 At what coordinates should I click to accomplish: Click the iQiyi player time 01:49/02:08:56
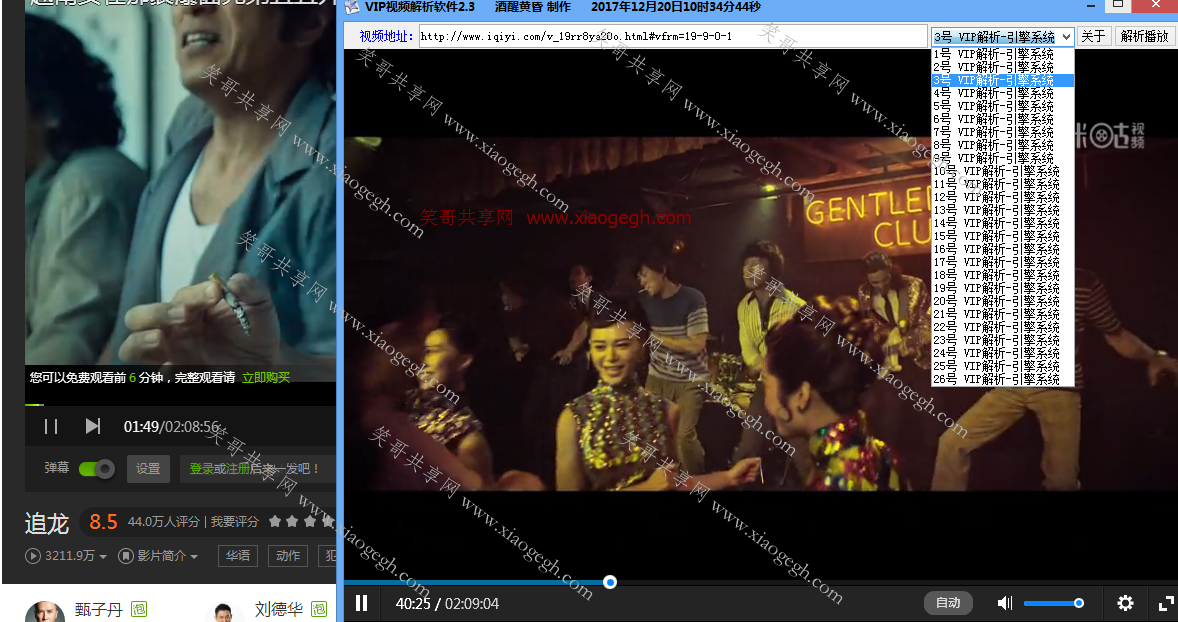point(171,427)
